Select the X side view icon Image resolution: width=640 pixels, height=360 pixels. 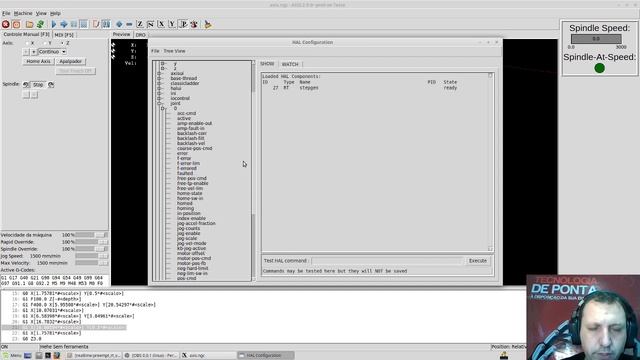(161, 24)
